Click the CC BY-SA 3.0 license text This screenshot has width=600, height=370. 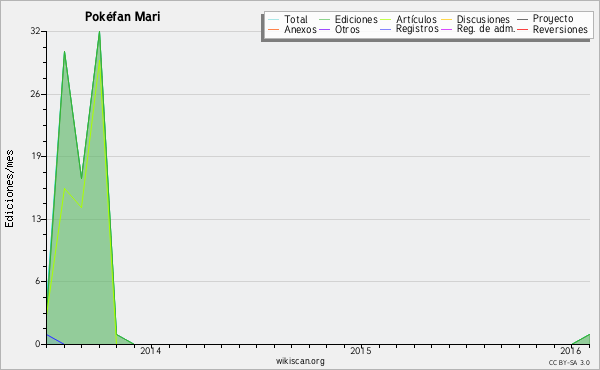(569, 362)
